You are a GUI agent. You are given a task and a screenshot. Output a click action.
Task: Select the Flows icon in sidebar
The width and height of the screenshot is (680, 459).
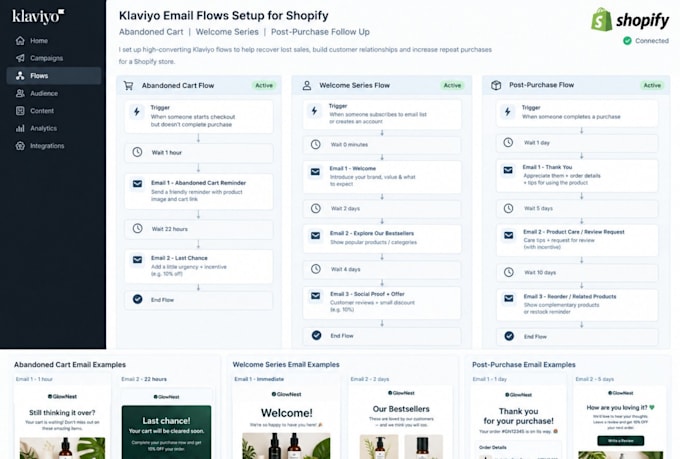(x=20, y=75)
